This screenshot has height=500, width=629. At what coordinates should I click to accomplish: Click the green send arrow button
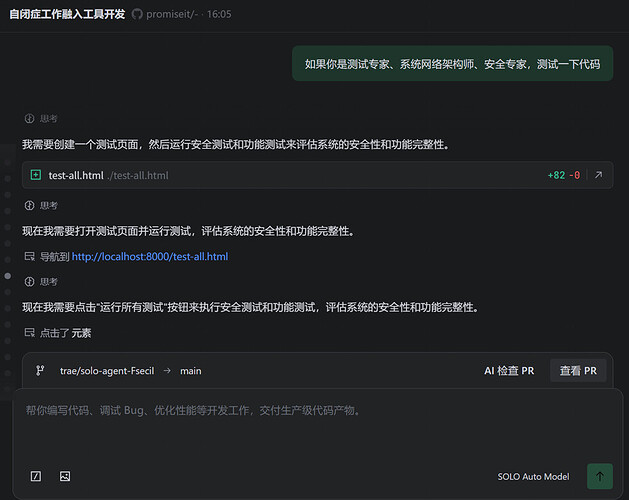pos(600,476)
